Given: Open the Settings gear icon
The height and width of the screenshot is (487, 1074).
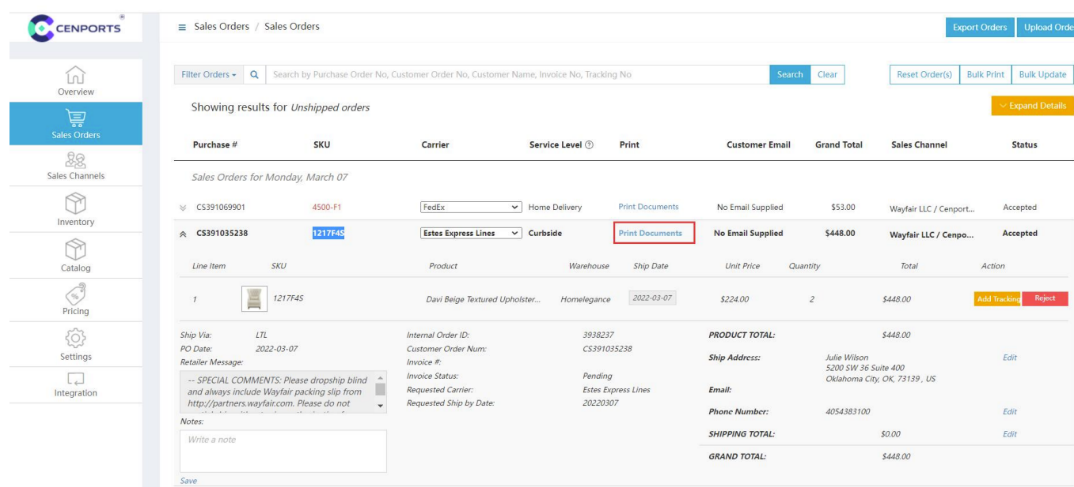Looking at the screenshot, I should 75,339.
